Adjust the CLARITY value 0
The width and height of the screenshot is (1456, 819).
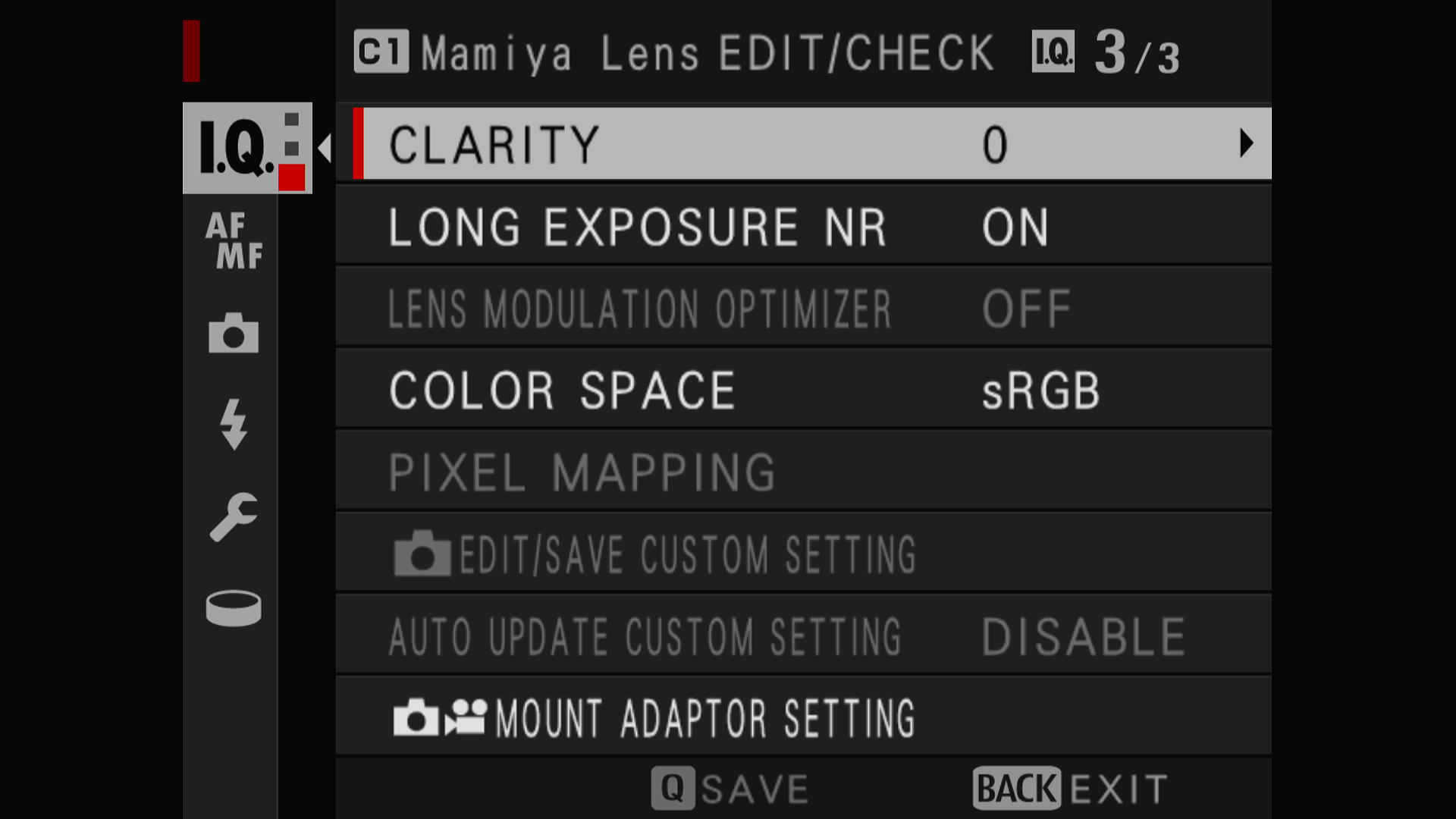click(995, 145)
